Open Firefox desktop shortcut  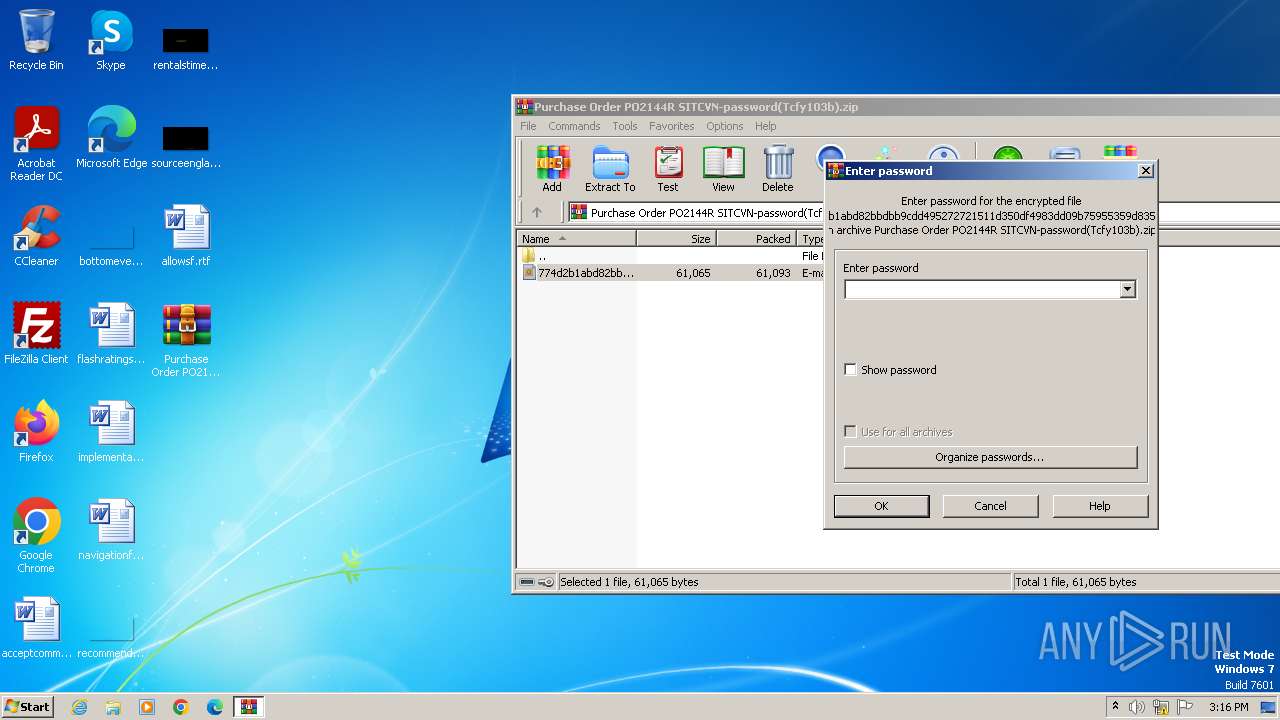[x=36, y=432]
